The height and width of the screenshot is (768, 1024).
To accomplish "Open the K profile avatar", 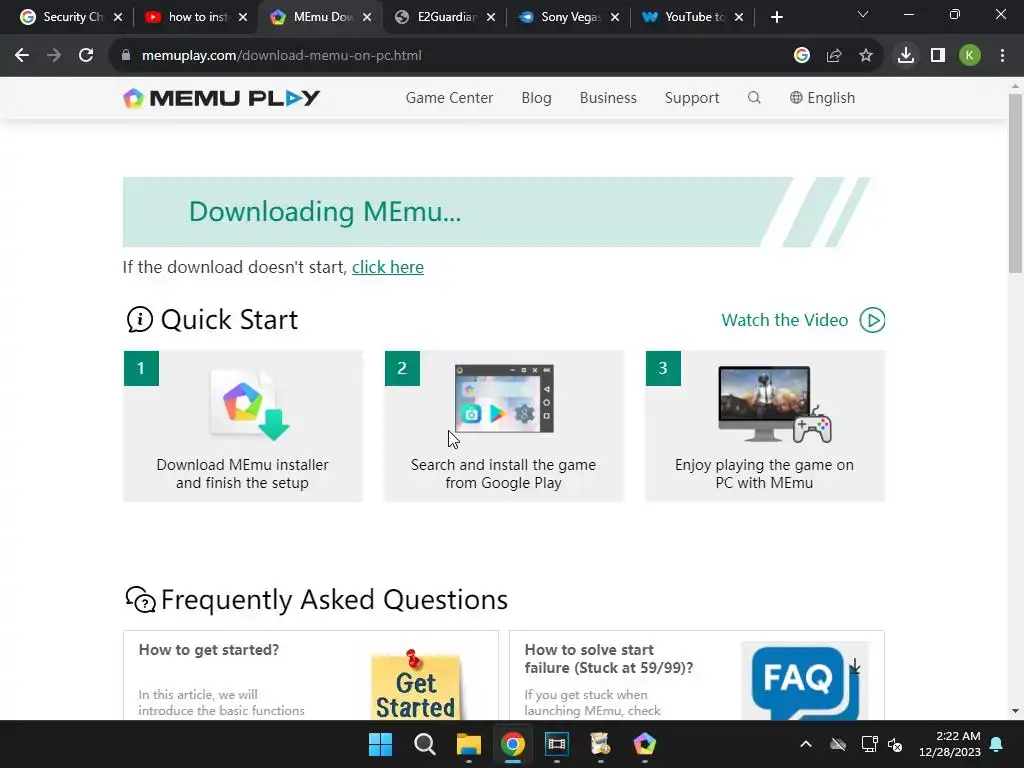I will click(970, 56).
